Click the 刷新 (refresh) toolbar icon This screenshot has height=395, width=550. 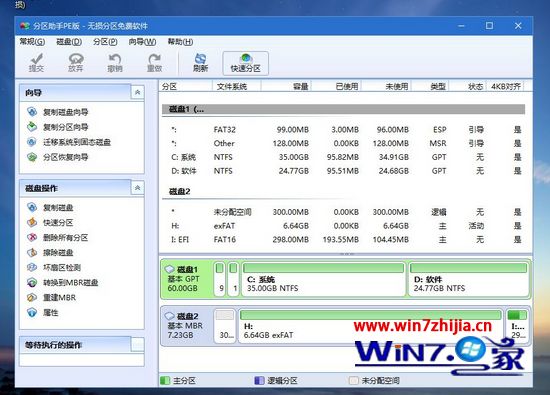coord(200,63)
